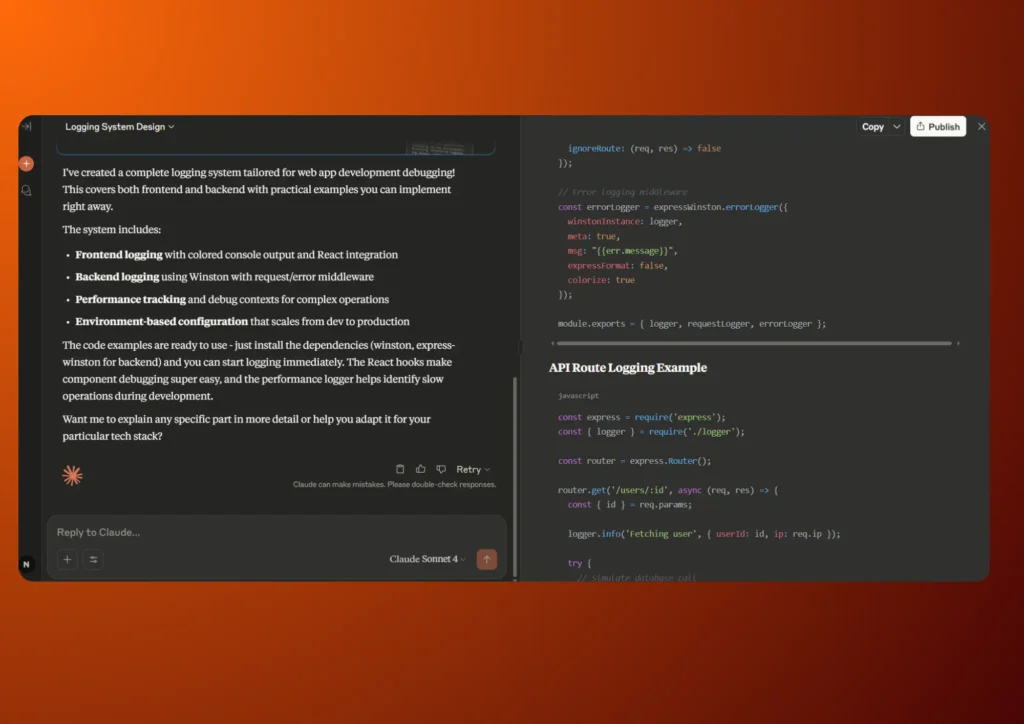Open the Claude Sonnet 4 model selector
This screenshot has width=1024, height=724.
[427, 559]
